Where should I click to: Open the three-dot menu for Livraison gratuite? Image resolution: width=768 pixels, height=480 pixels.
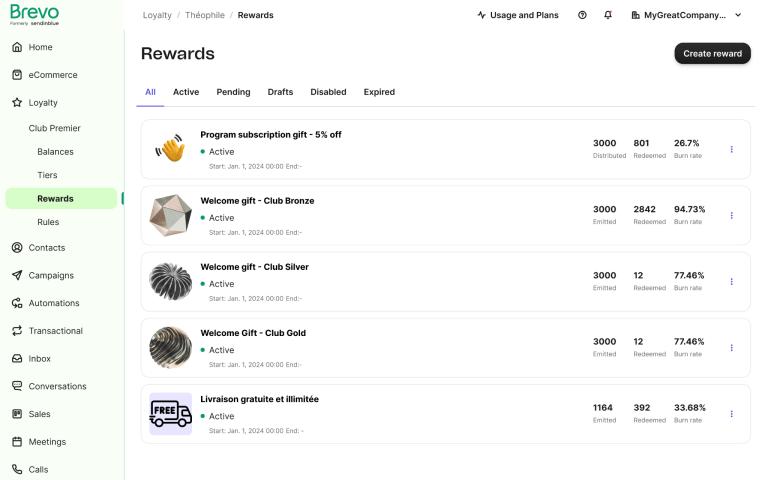tap(732, 414)
